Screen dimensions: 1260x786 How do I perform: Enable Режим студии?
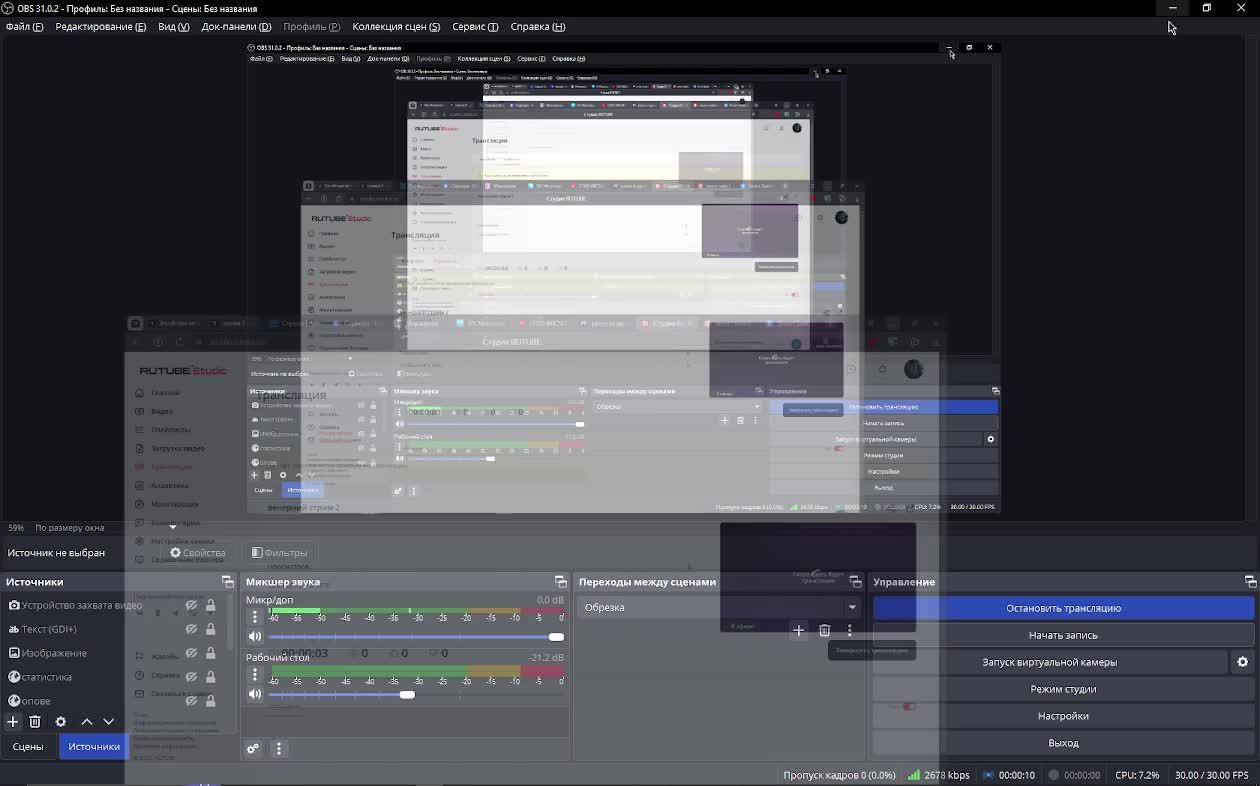(x=1063, y=689)
